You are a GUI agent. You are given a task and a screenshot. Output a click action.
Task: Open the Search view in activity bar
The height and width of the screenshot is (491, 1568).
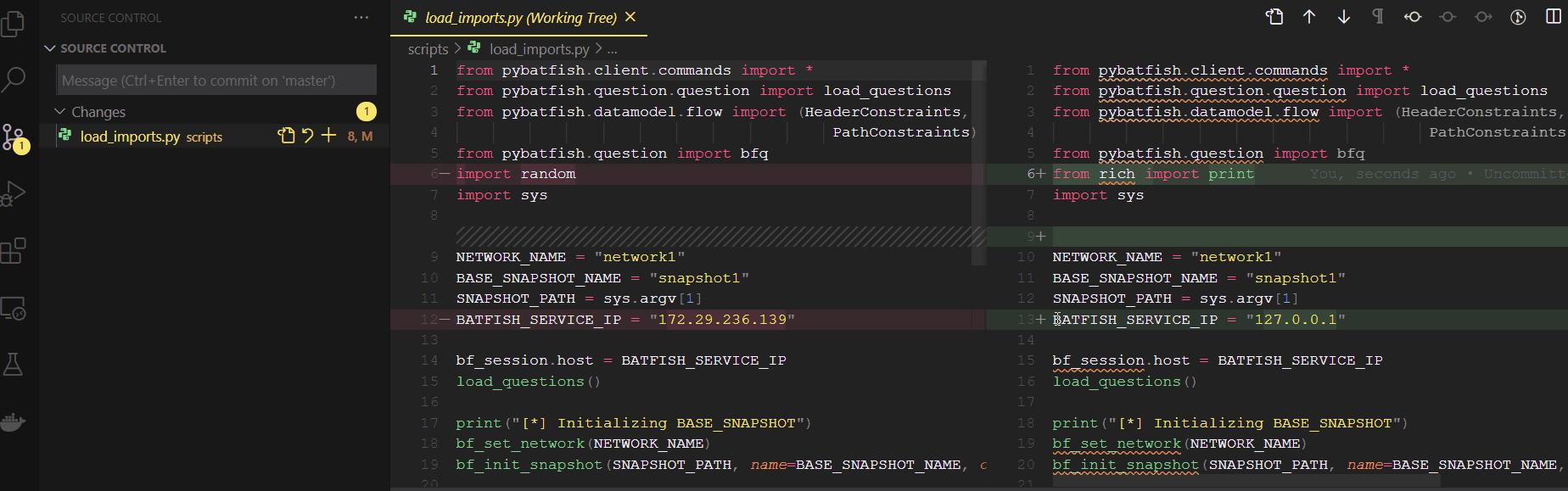coord(14,80)
